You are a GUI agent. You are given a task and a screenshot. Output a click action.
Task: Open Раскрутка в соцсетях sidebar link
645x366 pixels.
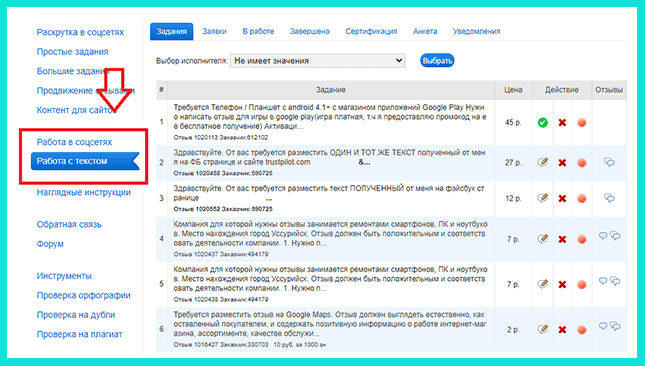tap(80, 32)
